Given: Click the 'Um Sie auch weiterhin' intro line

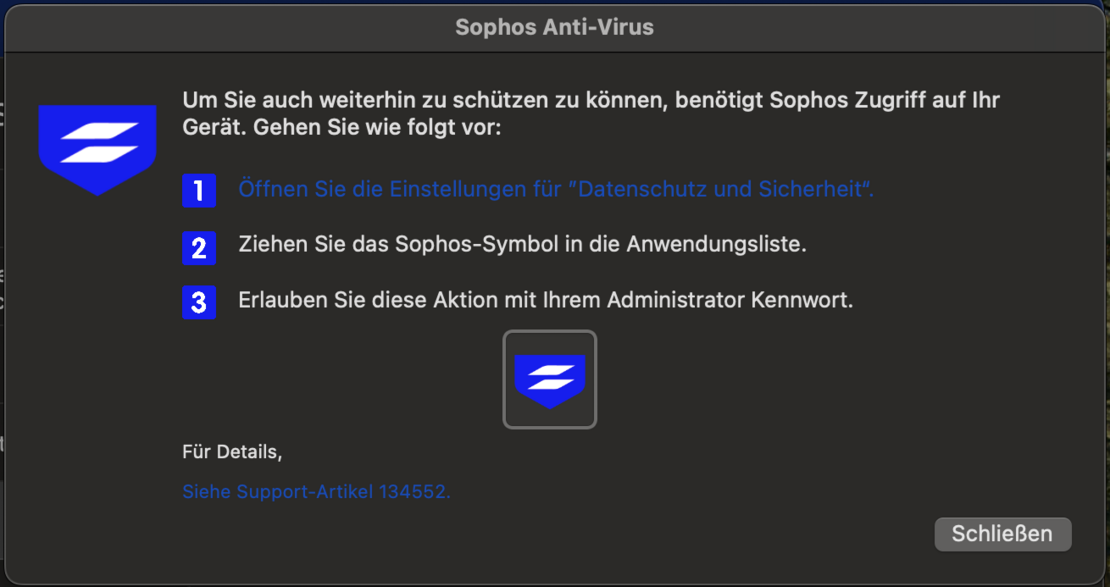Looking at the screenshot, I should 591,100.
